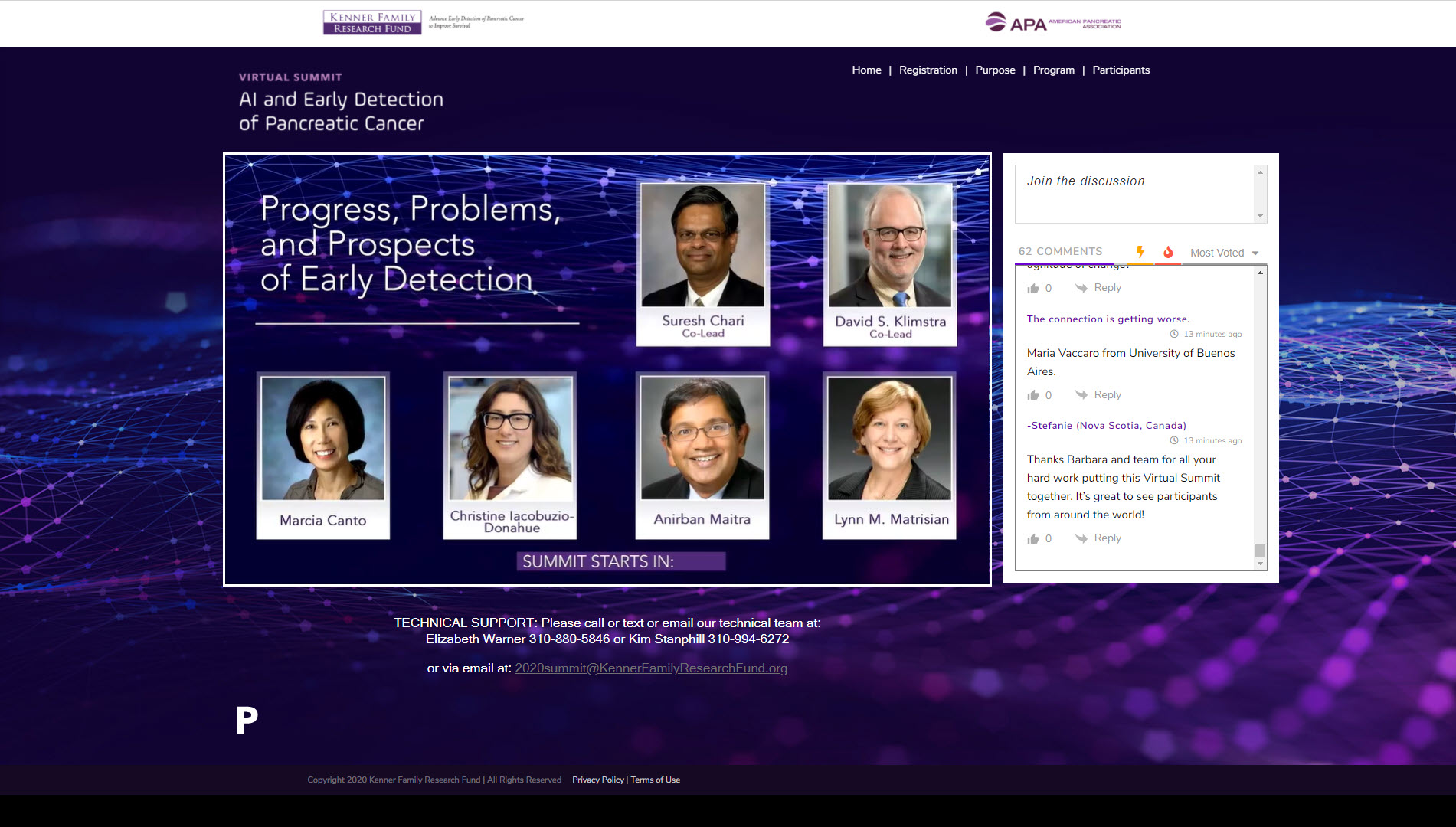Click the clock icon beside Stefanie's timestamp

click(1174, 440)
